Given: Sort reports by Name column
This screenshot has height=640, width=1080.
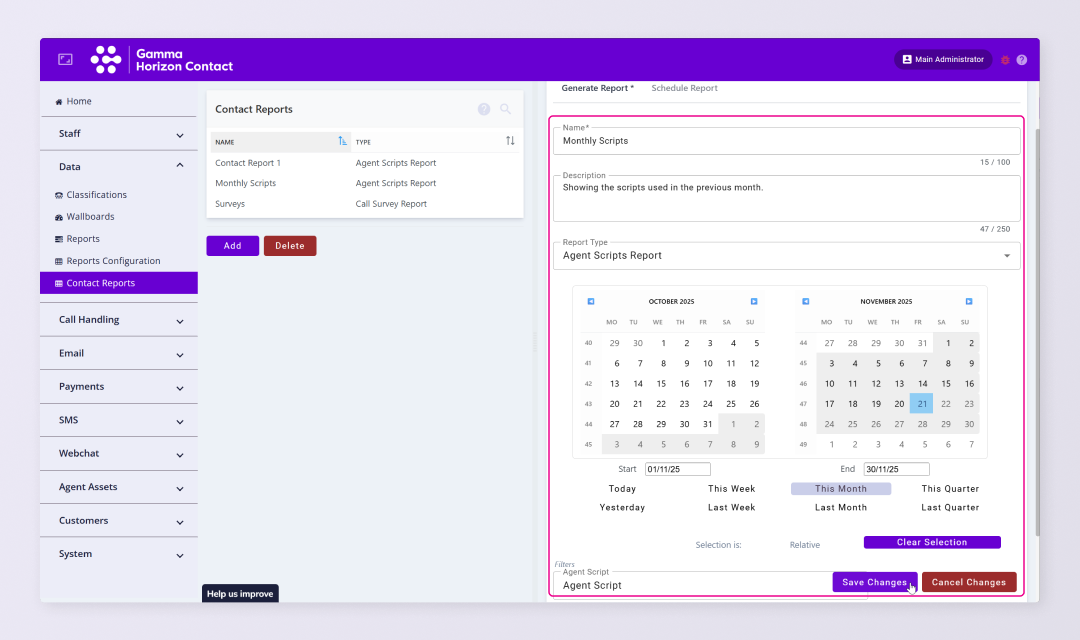Looking at the screenshot, I should click(343, 142).
